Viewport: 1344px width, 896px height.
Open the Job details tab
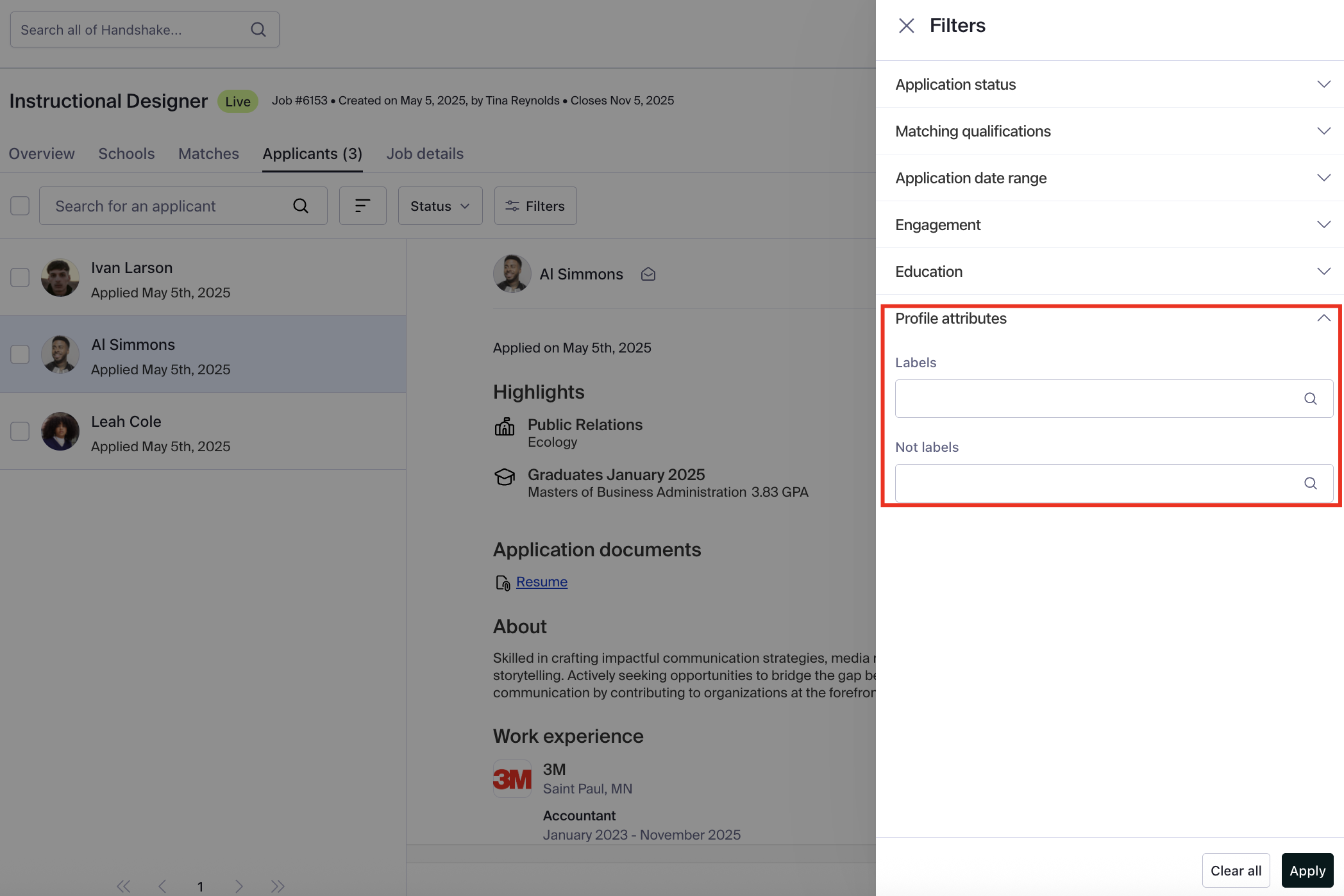click(424, 154)
